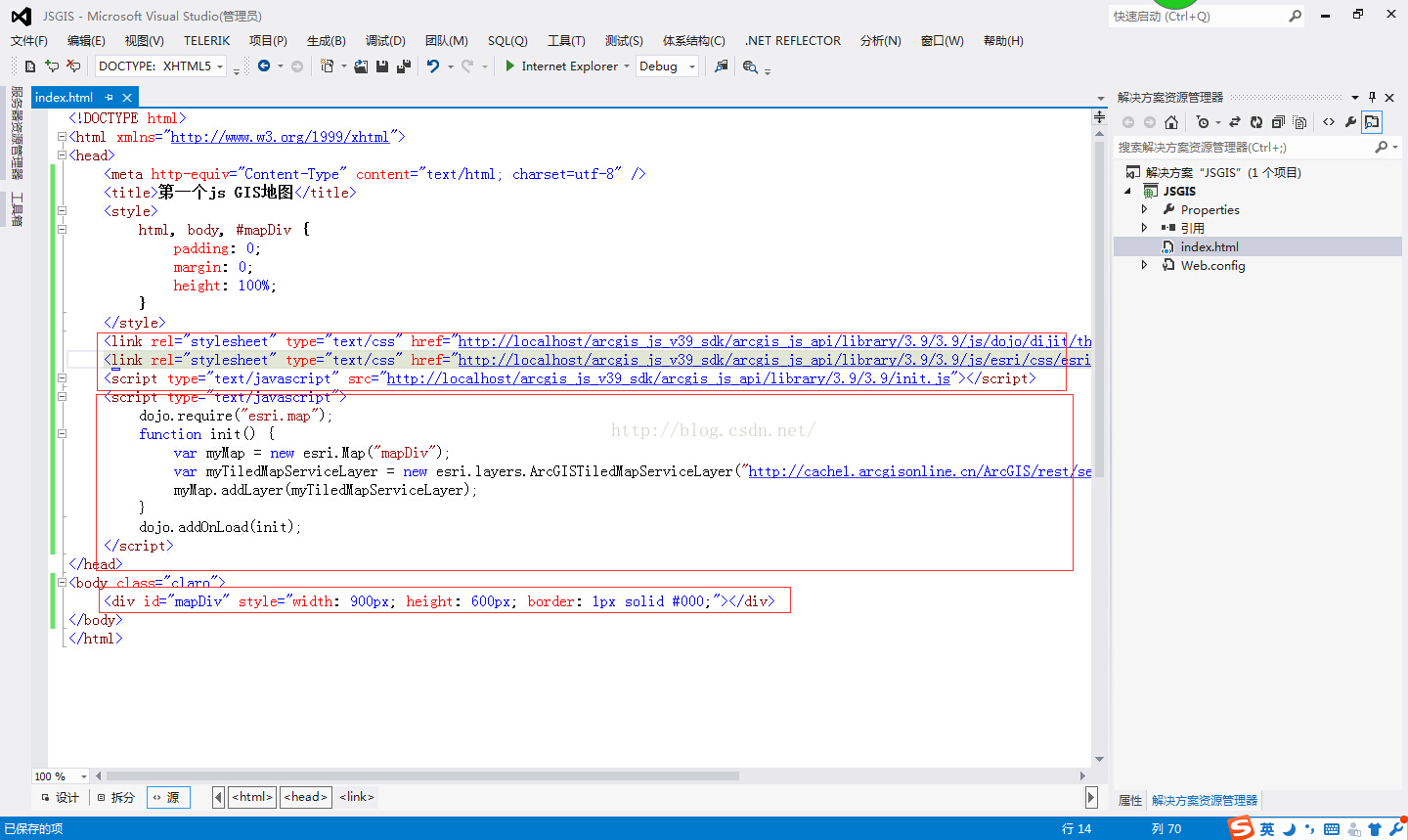The width and height of the screenshot is (1408, 840).
Task: Click the <html> breadcrumb tag
Action: coord(252,797)
